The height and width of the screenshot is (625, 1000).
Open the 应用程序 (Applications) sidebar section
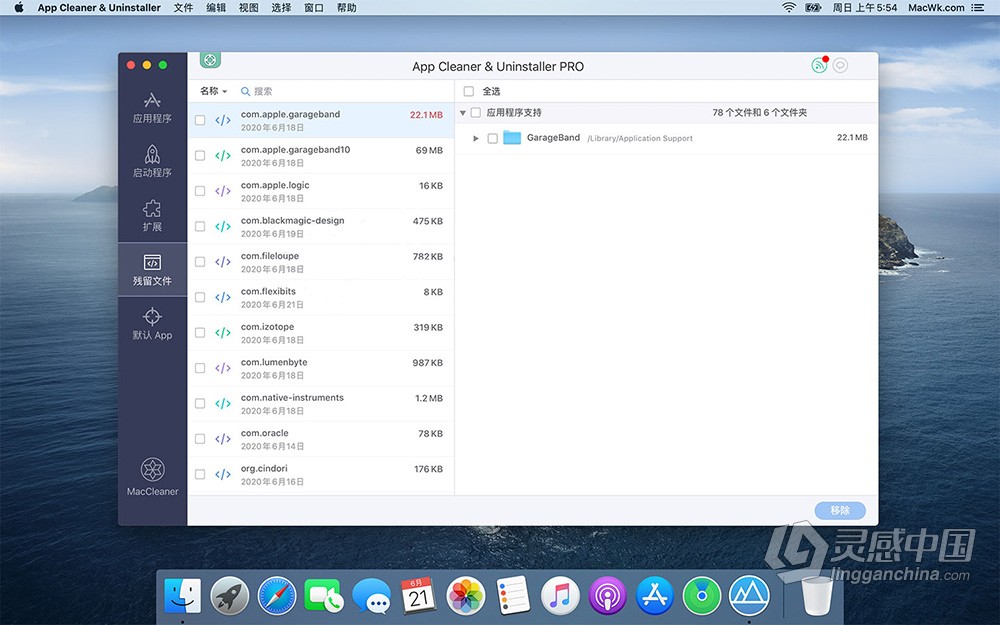pos(152,108)
